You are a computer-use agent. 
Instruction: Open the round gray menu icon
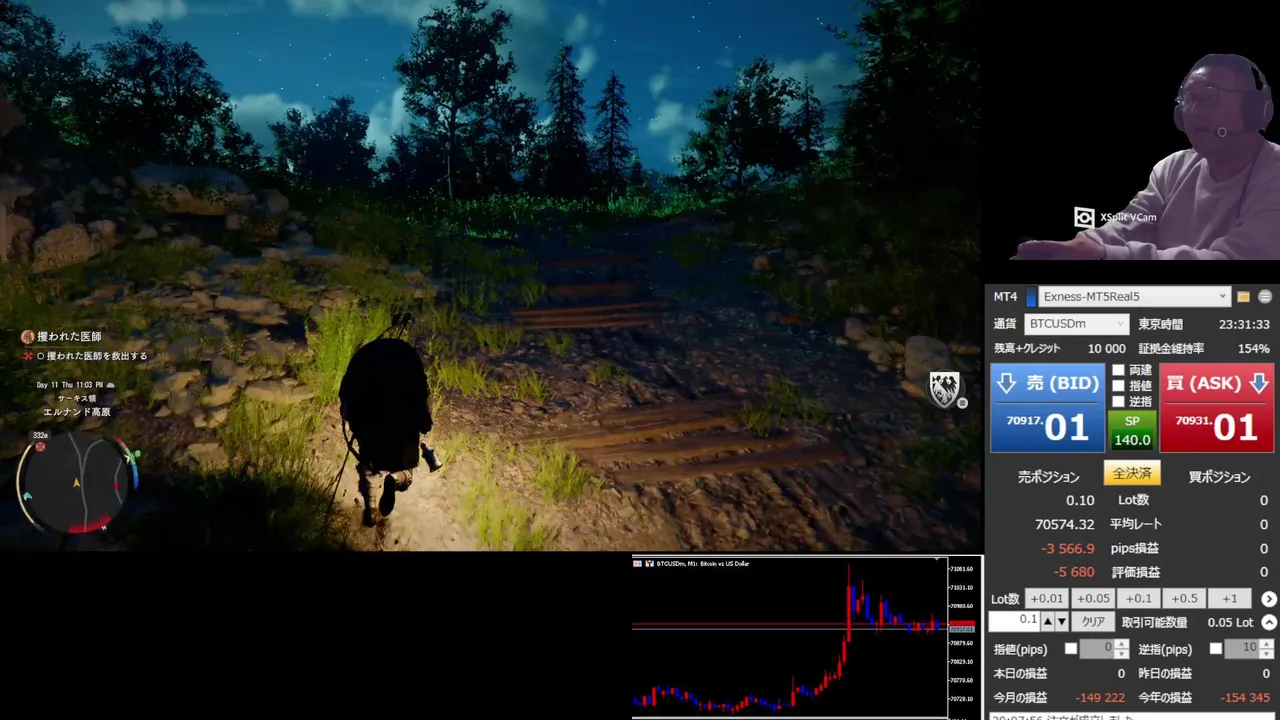[x=1265, y=297]
